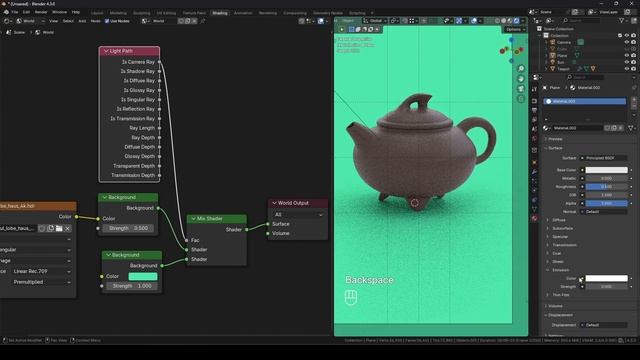Select the Camera object icon in outliner
This screenshot has height=360, width=640.
(x=553, y=42)
